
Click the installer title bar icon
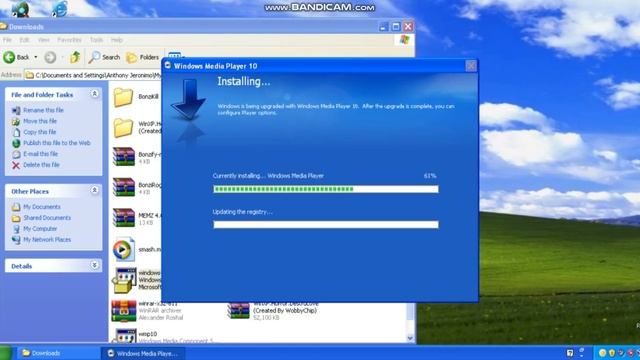168,65
